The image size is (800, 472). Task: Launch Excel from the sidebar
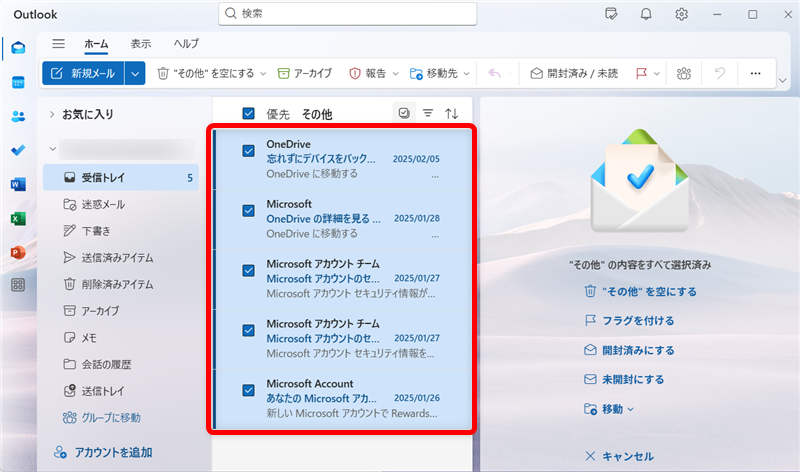click(18, 218)
